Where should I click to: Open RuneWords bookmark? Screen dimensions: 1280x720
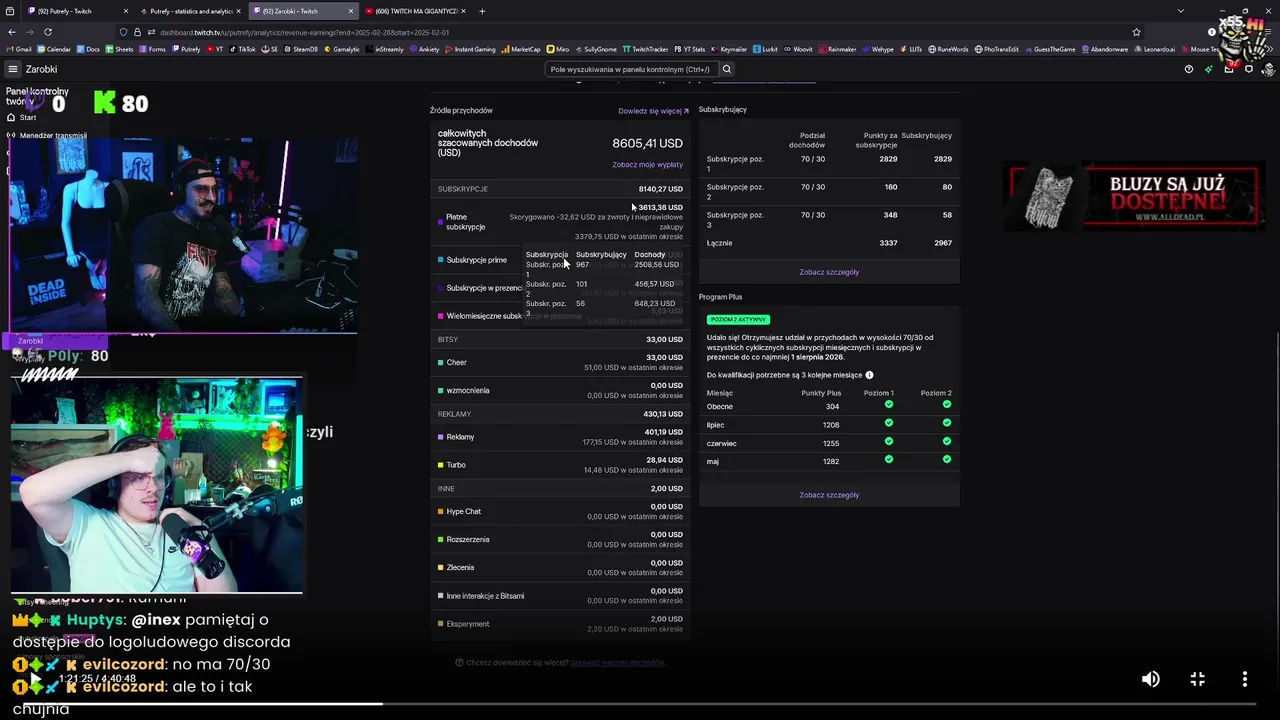point(948,49)
